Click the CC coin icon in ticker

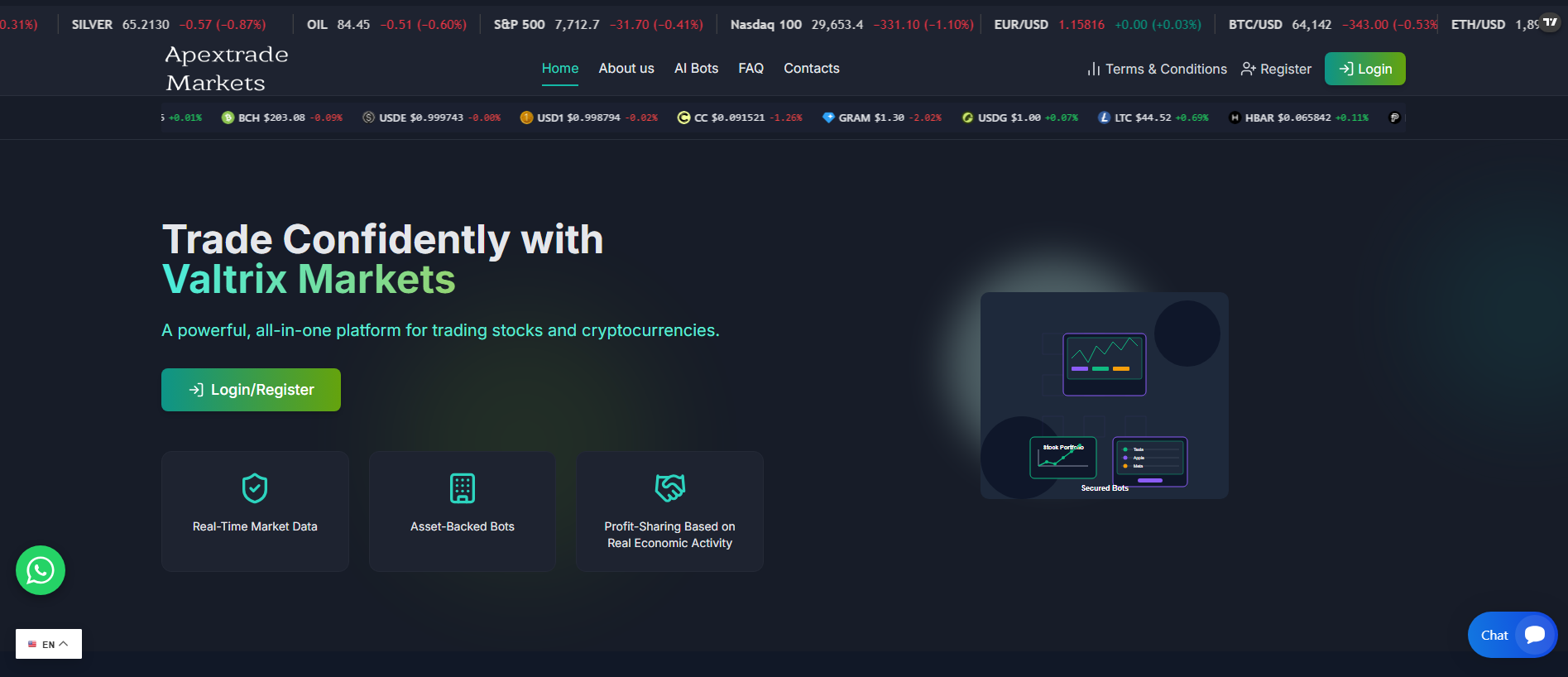683,118
